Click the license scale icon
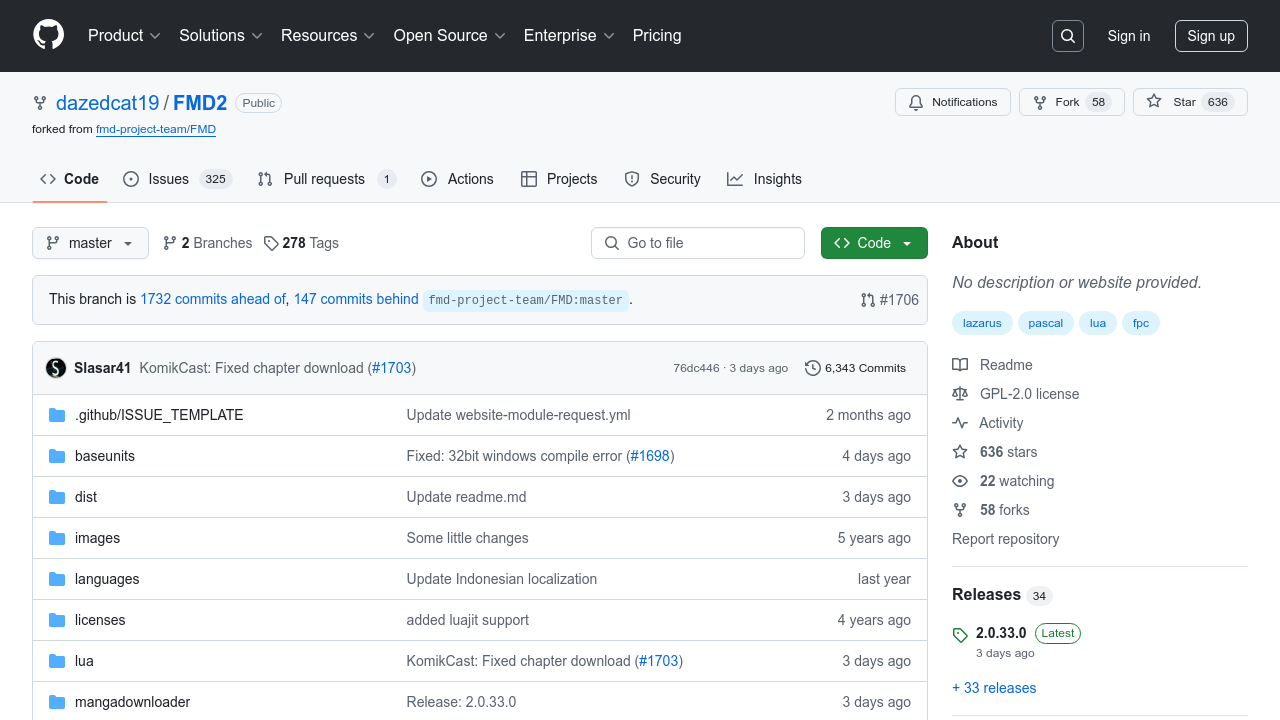This screenshot has height=720, width=1280. point(960,394)
